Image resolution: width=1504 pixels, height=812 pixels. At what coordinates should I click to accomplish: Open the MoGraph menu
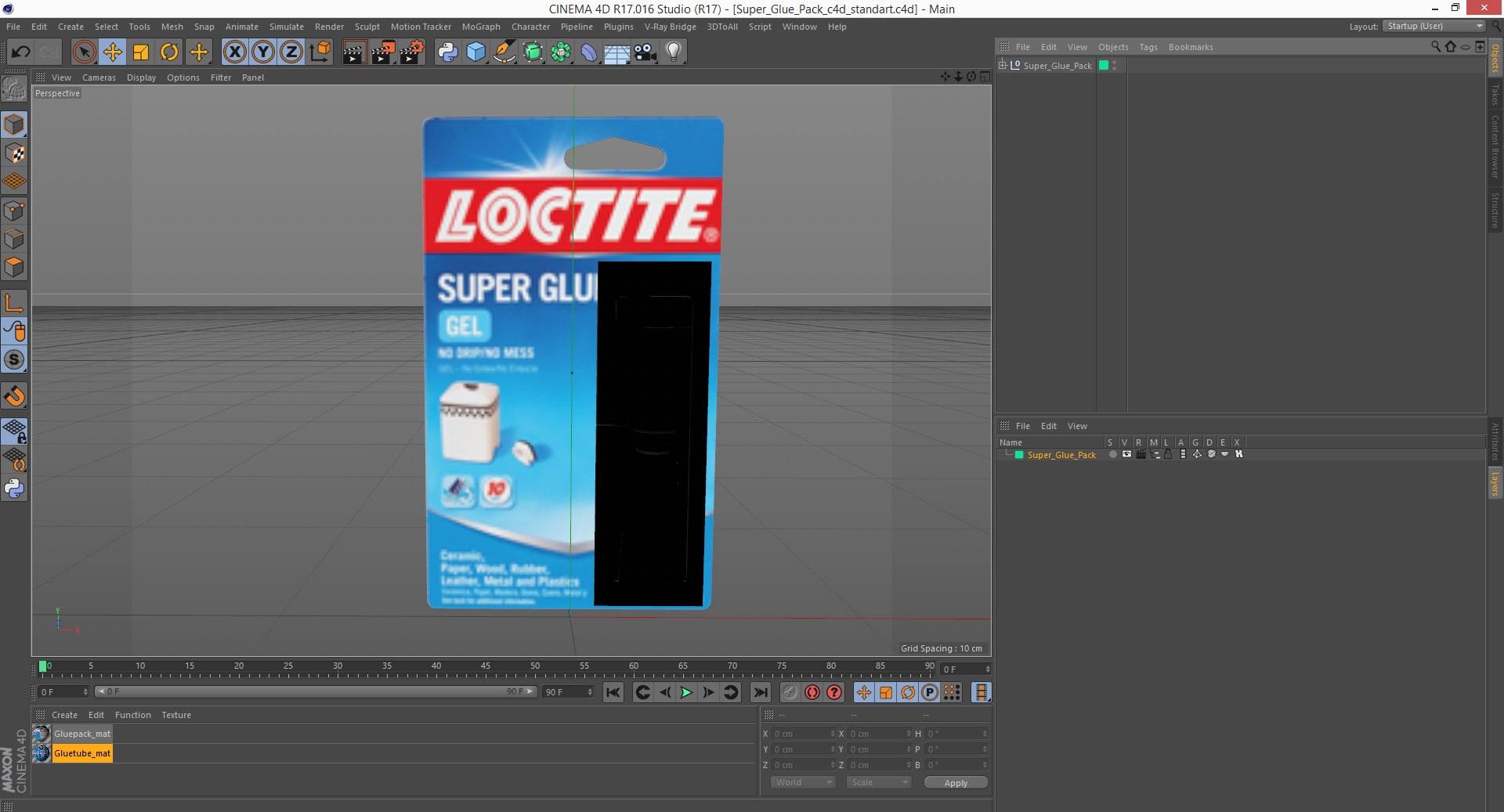point(481,27)
